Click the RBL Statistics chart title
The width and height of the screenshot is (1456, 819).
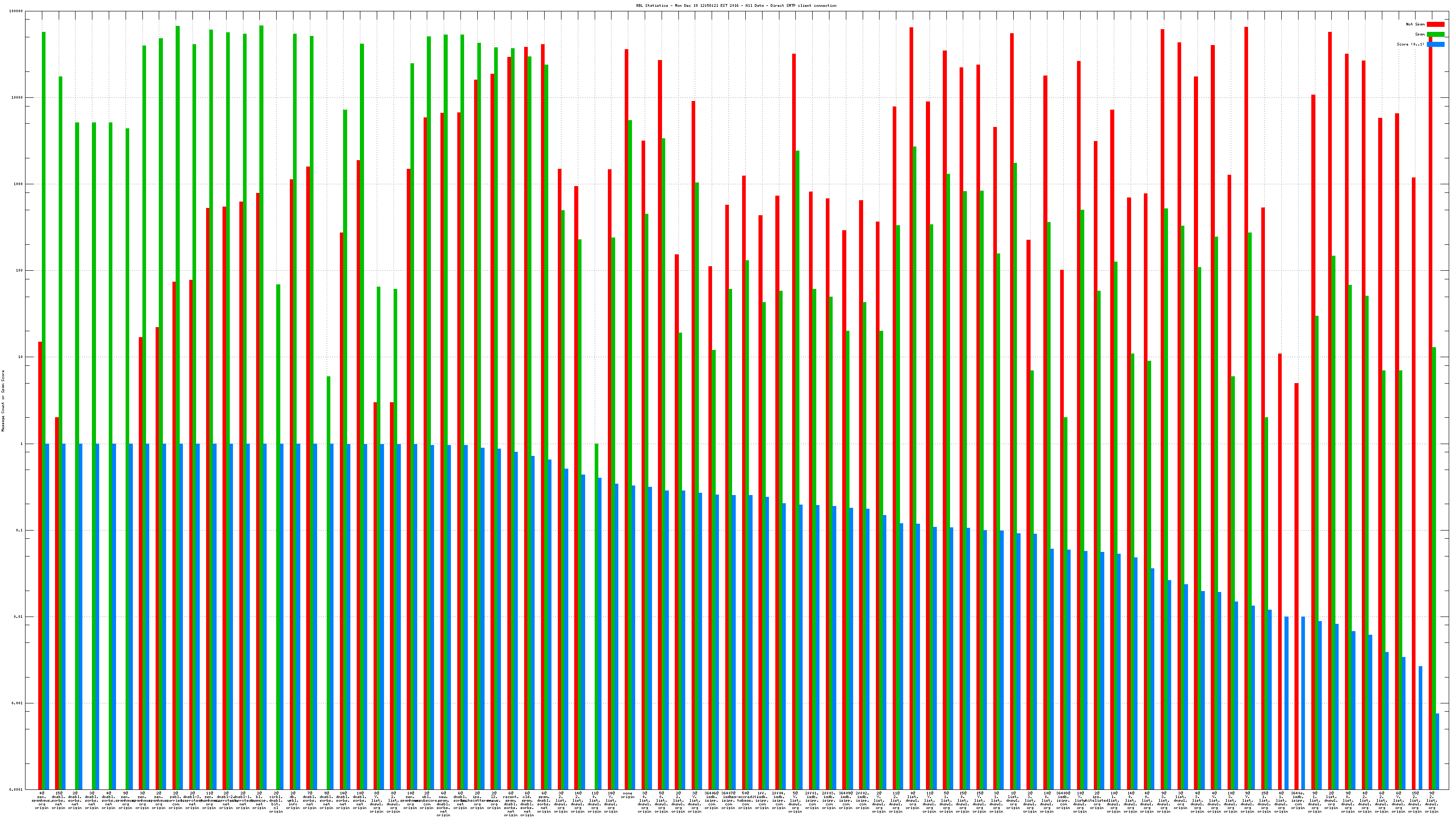pyautogui.click(x=736, y=5)
